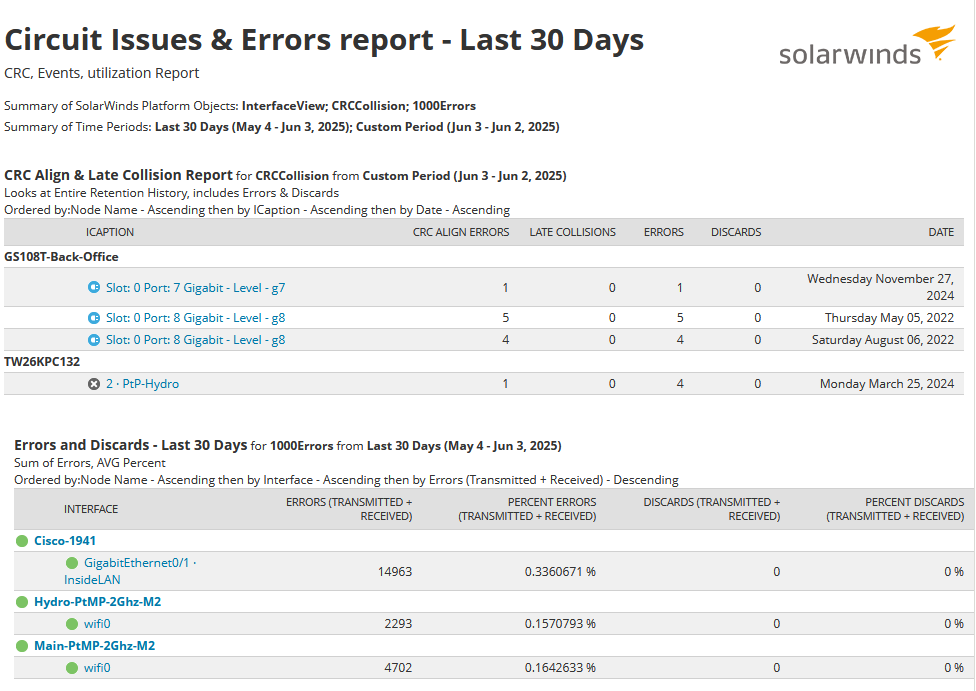976x691 pixels.
Task: Click green status dot beside GigabitEthernet0/1
Action: (x=72, y=563)
